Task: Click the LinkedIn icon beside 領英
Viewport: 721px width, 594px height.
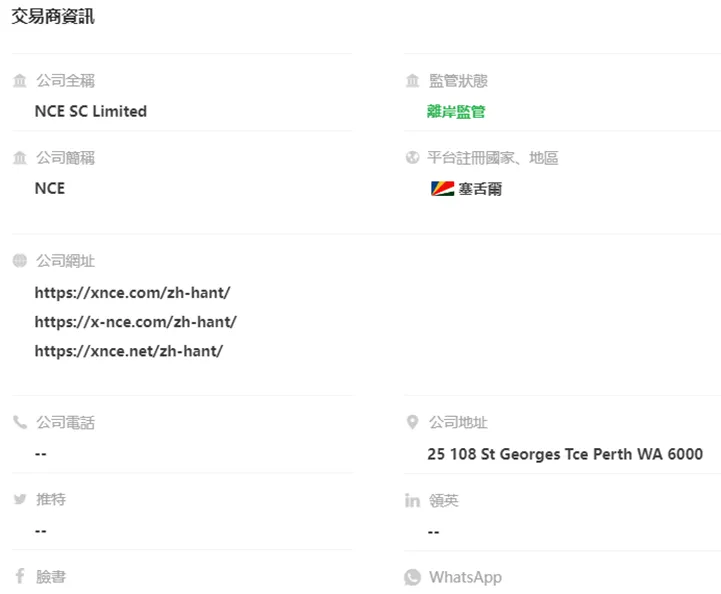Action: (x=412, y=500)
